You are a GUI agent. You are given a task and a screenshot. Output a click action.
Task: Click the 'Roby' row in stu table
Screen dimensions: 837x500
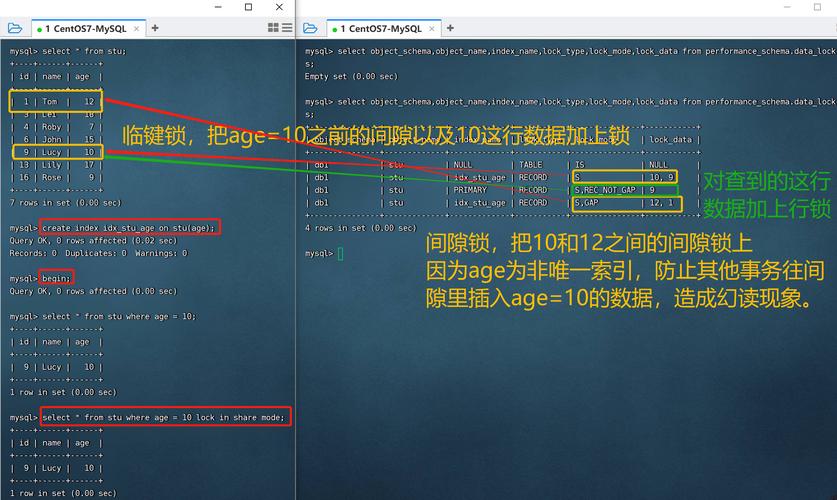[x=56, y=127]
